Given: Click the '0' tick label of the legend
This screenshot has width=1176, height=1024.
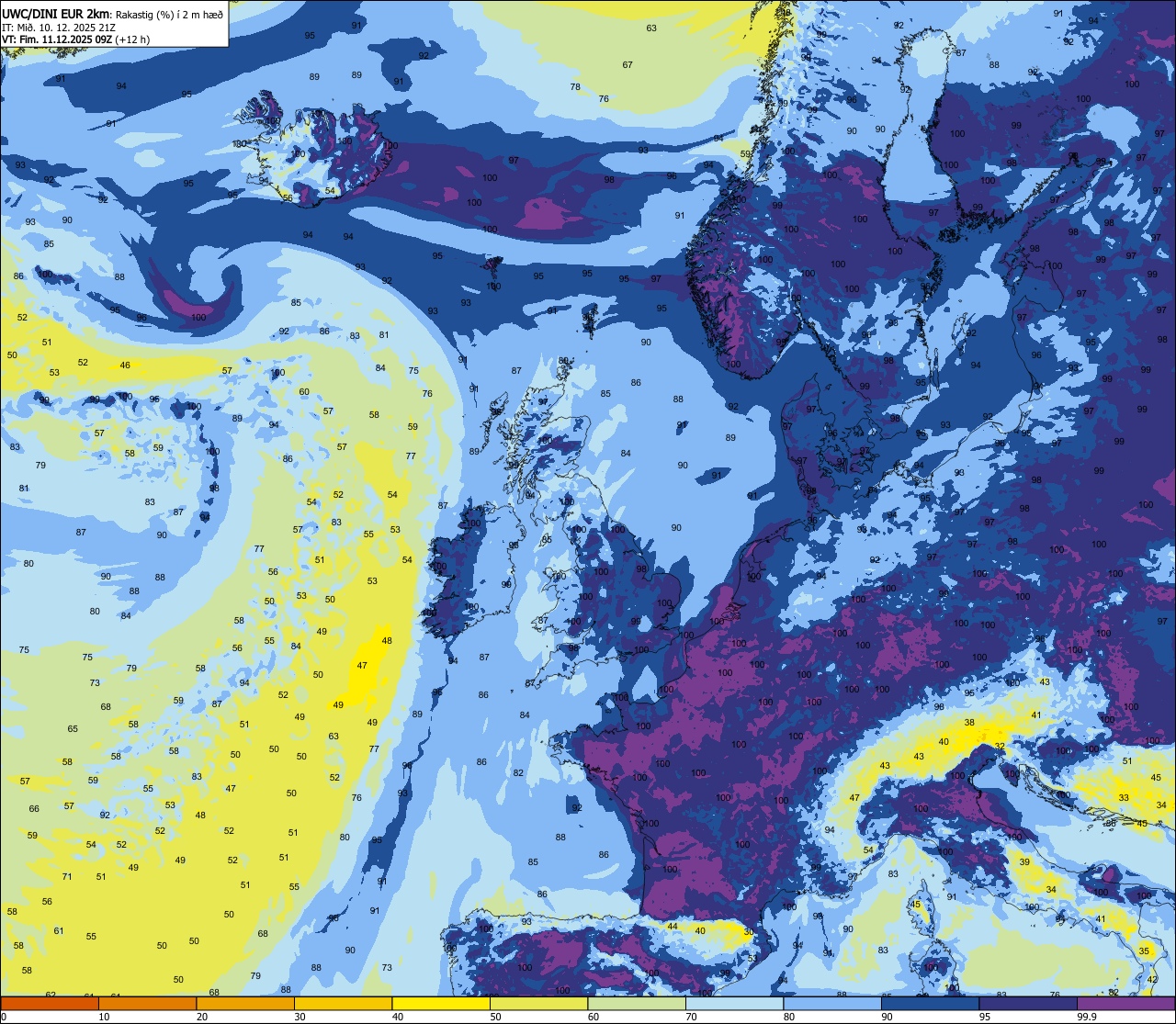Looking at the screenshot, I should [5, 1017].
